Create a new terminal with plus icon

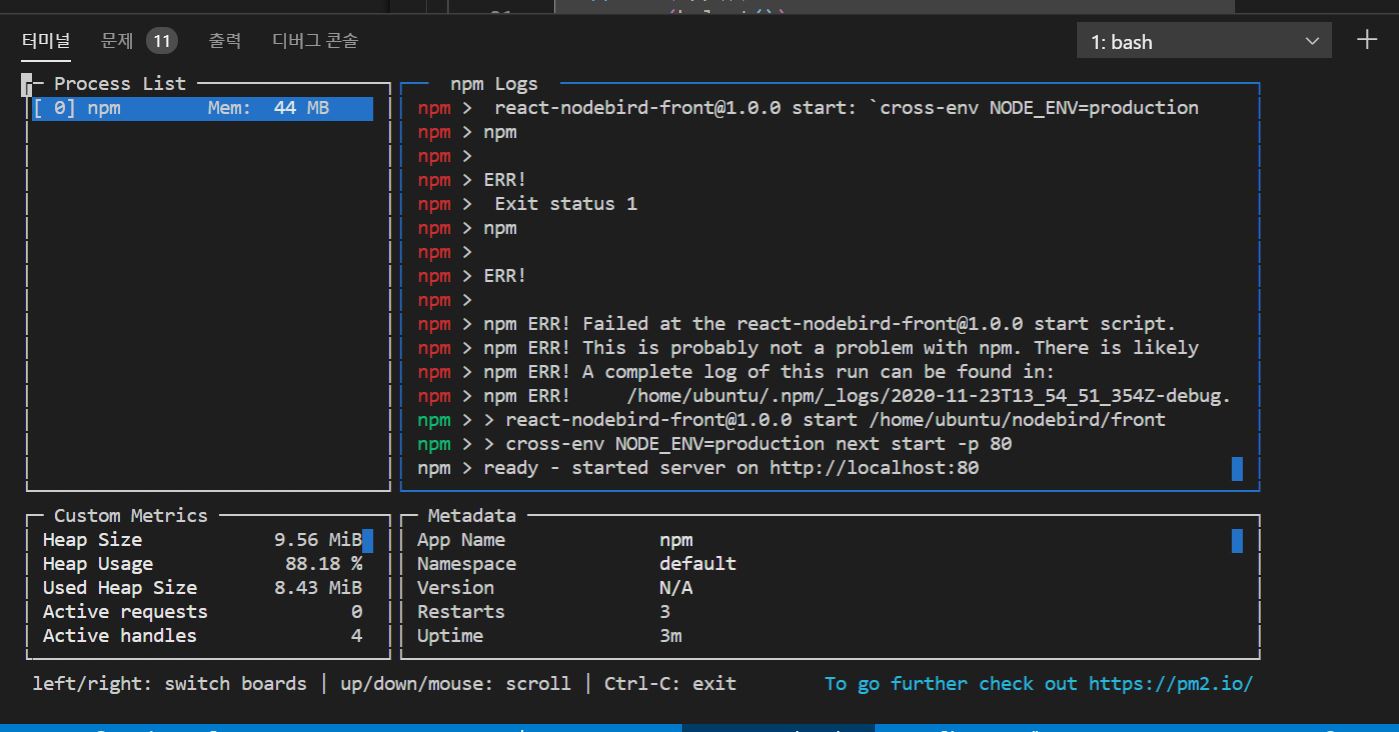pos(1366,40)
